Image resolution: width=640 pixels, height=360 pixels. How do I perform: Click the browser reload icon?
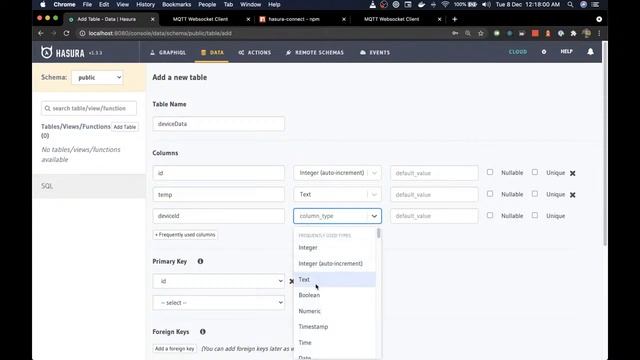[67, 33]
